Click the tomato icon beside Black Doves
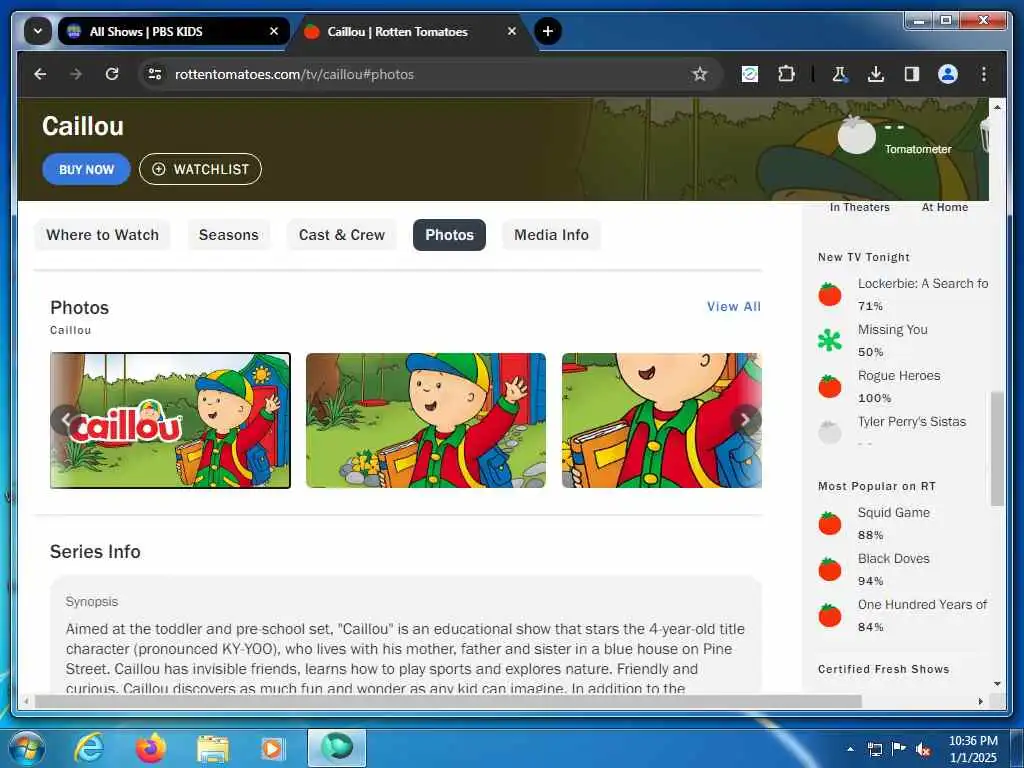Screen dimensions: 1024x768 (x=830, y=568)
